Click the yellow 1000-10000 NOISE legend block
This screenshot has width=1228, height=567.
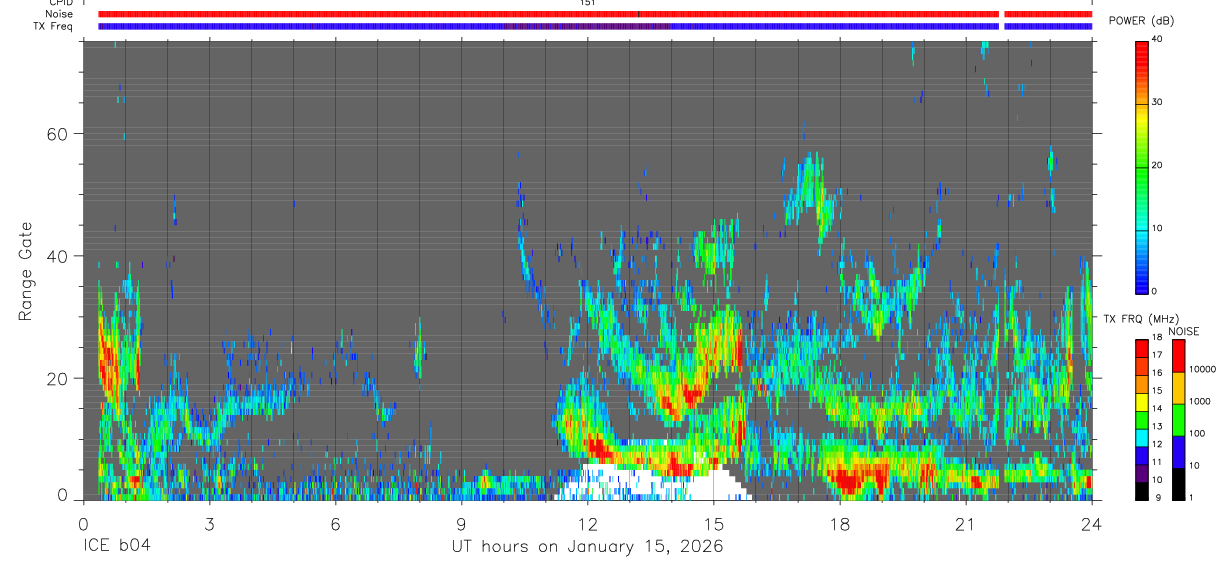[1178, 388]
